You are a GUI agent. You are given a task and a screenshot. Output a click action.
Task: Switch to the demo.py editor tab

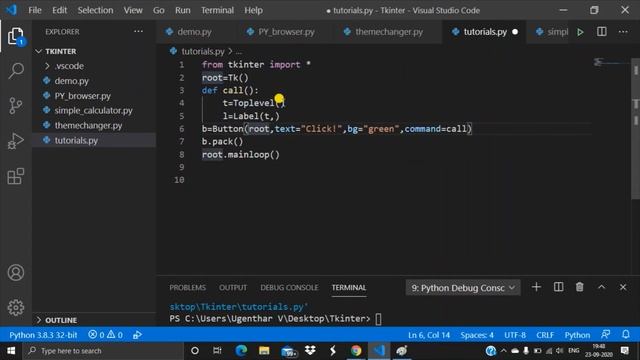(x=194, y=31)
